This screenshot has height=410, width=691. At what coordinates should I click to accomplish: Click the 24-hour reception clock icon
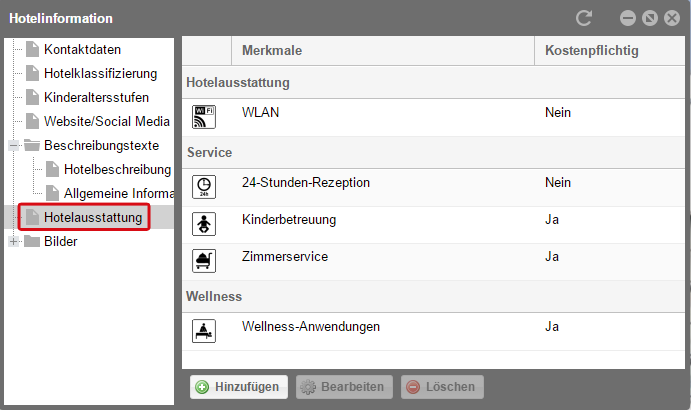click(x=204, y=187)
